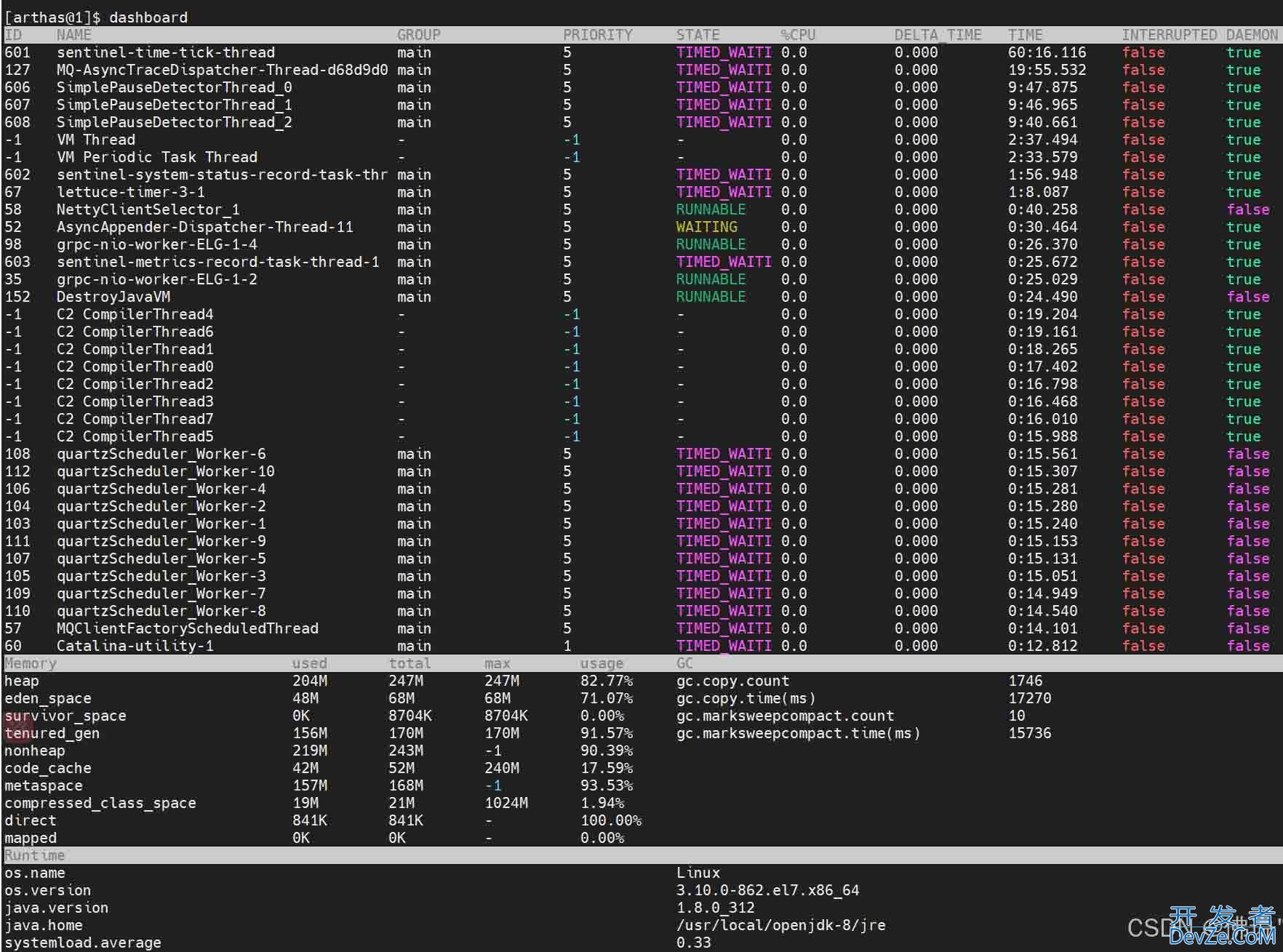Image resolution: width=1283 pixels, height=952 pixels.
Task: Click gc.marksweepcompact.time value '15736'
Action: pos(1030,733)
